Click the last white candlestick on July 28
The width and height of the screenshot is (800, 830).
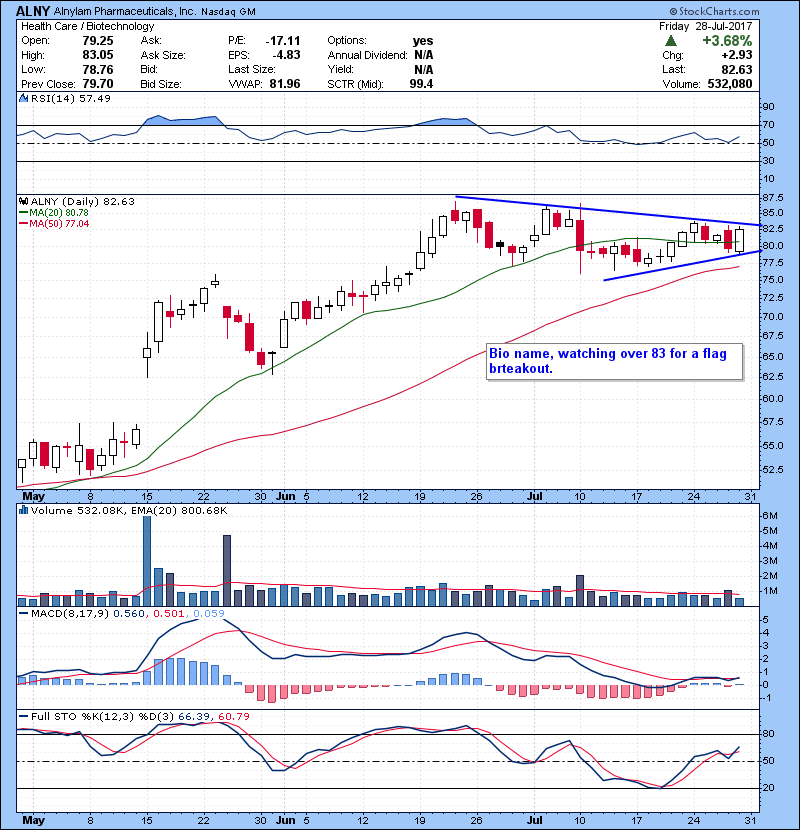(740, 240)
